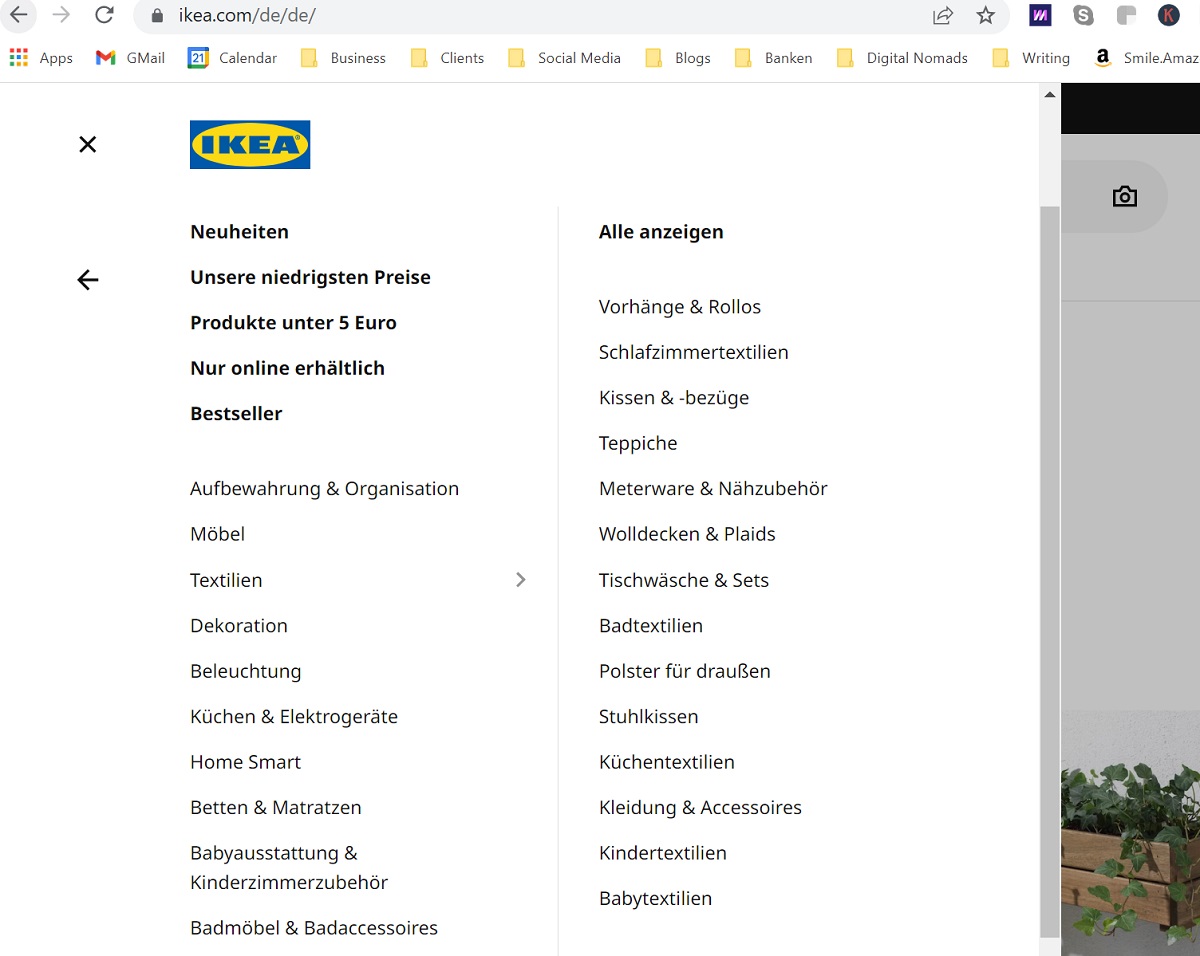This screenshot has height=956, width=1200.
Task: Click the browser Back button
Action: (x=19, y=15)
